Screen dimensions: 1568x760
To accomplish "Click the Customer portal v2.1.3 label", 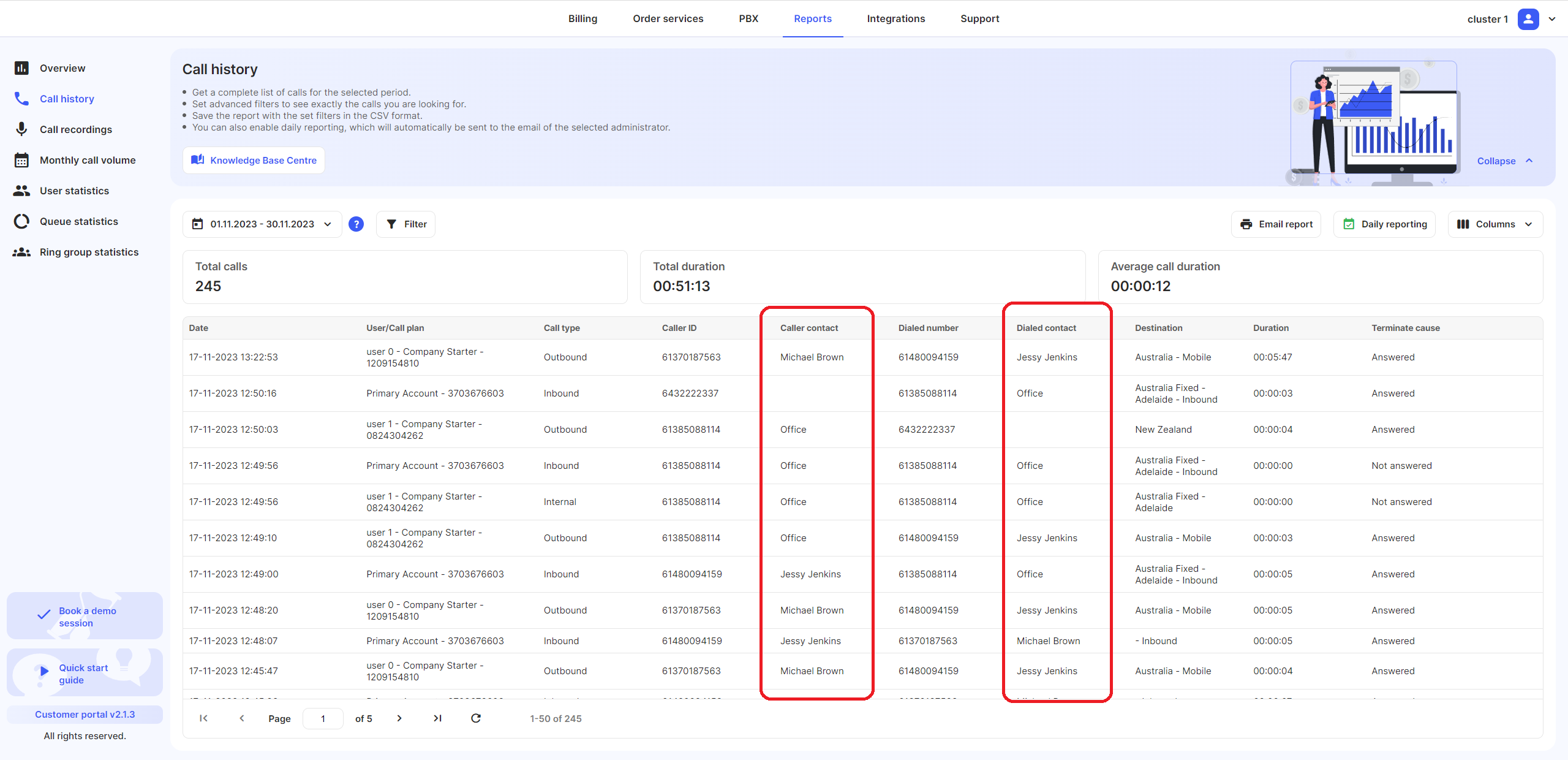I will point(85,715).
